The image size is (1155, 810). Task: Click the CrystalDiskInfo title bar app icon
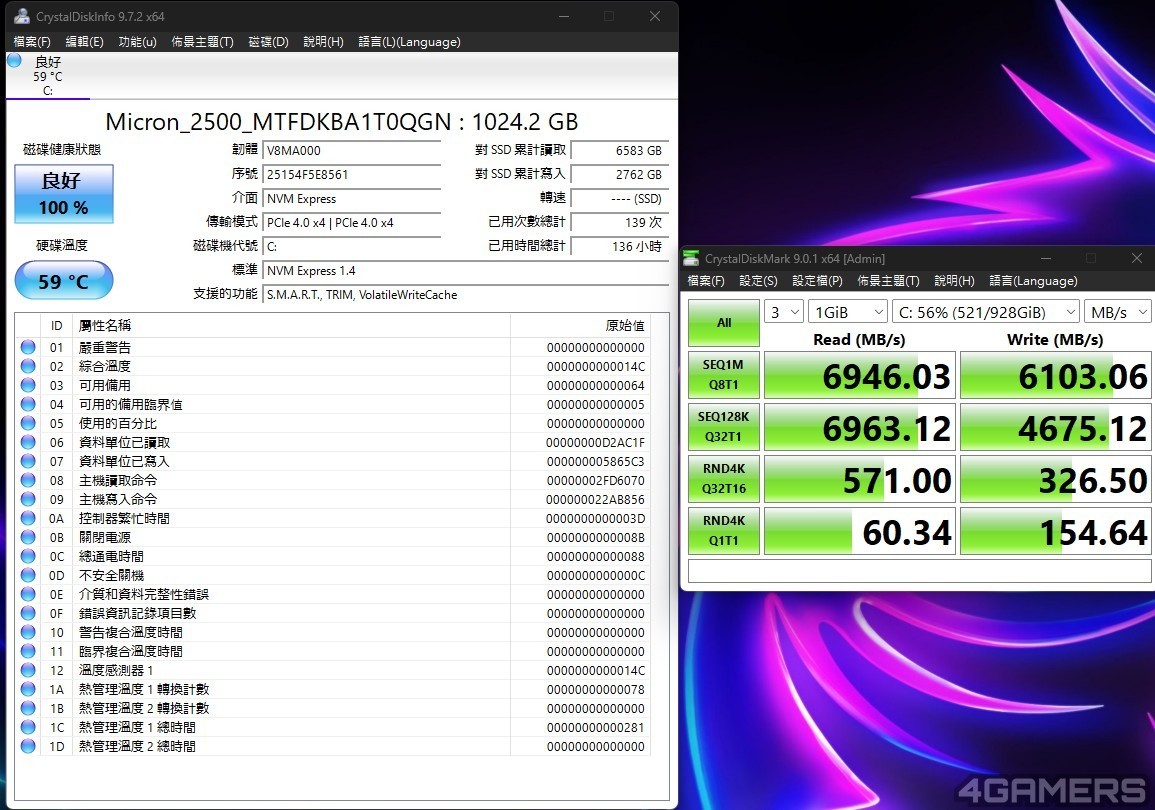[21, 16]
